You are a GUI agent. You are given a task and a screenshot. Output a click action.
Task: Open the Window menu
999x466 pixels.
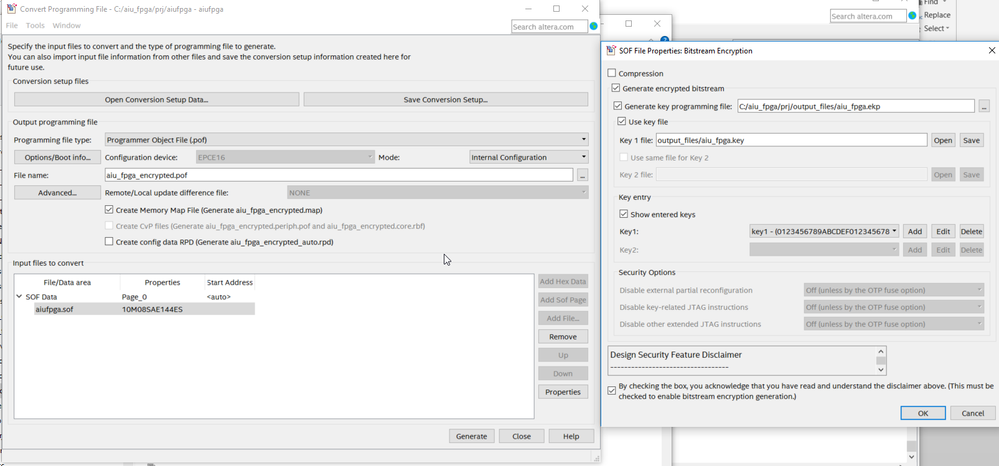[x=66, y=25]
